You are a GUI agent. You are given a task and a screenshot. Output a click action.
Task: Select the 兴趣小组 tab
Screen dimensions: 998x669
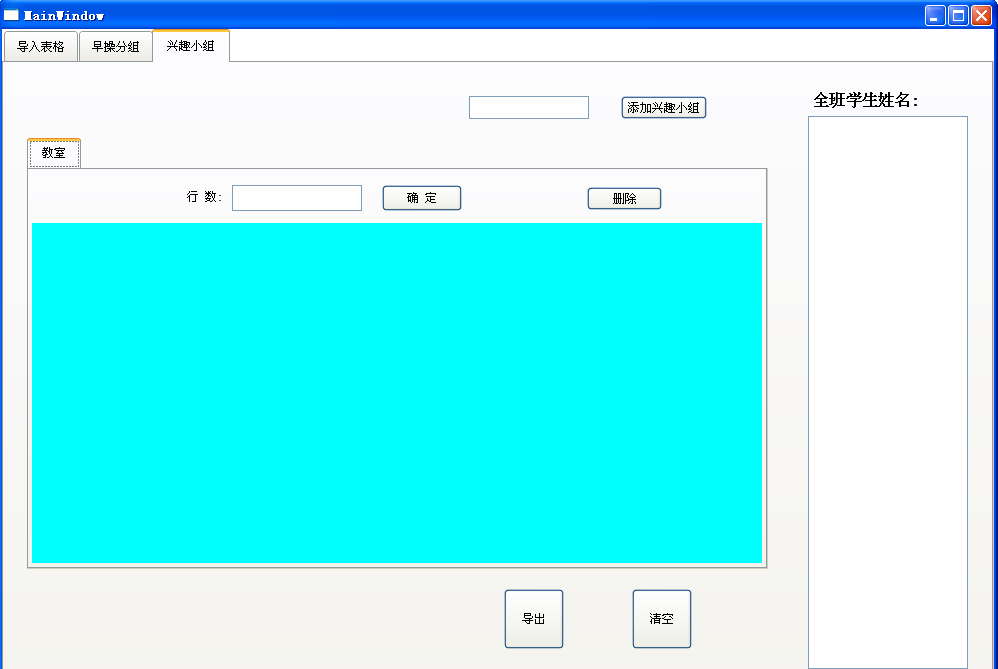click(x=190, y=46)
